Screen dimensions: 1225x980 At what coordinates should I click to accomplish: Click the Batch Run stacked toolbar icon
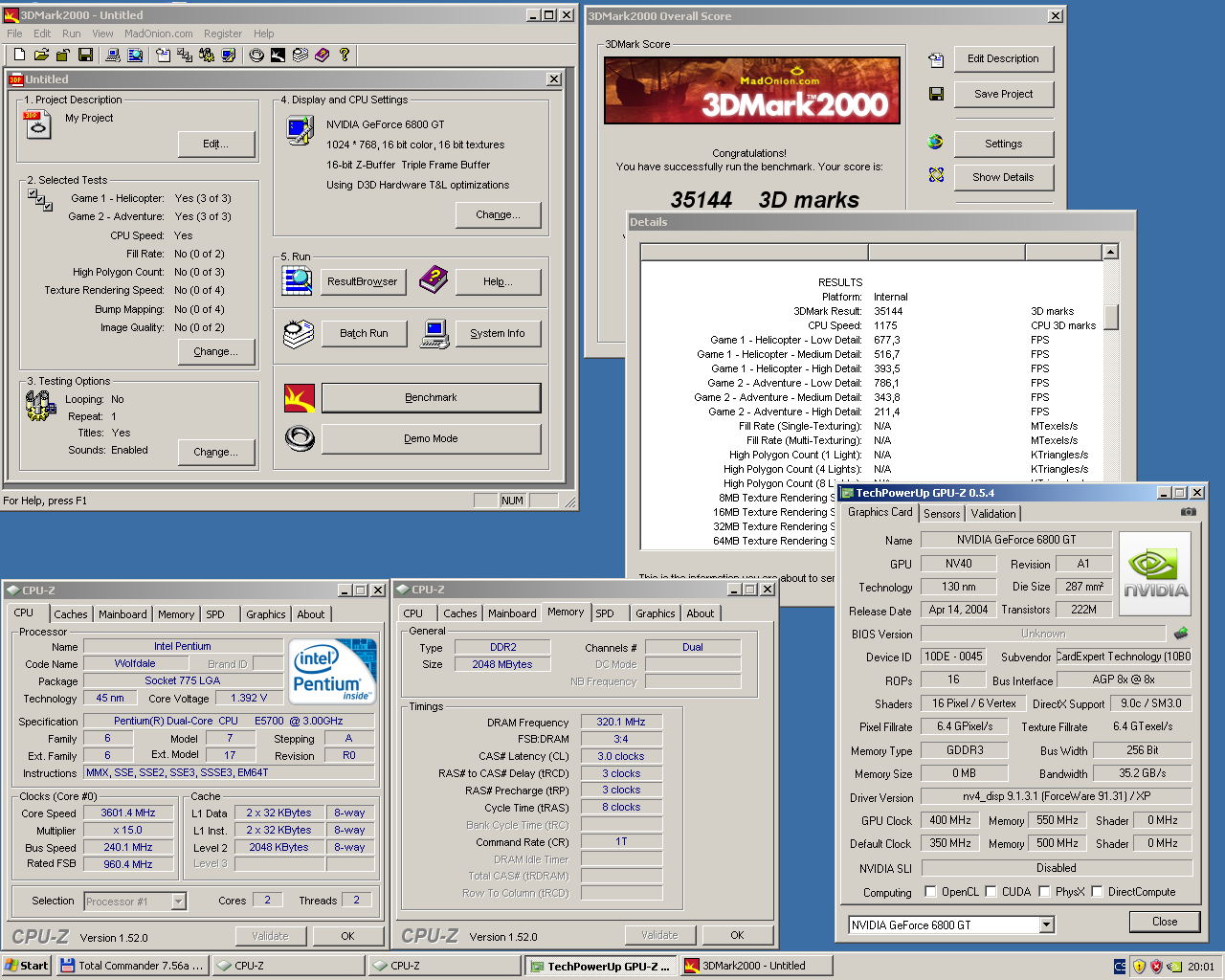click(x=301, y=56)
